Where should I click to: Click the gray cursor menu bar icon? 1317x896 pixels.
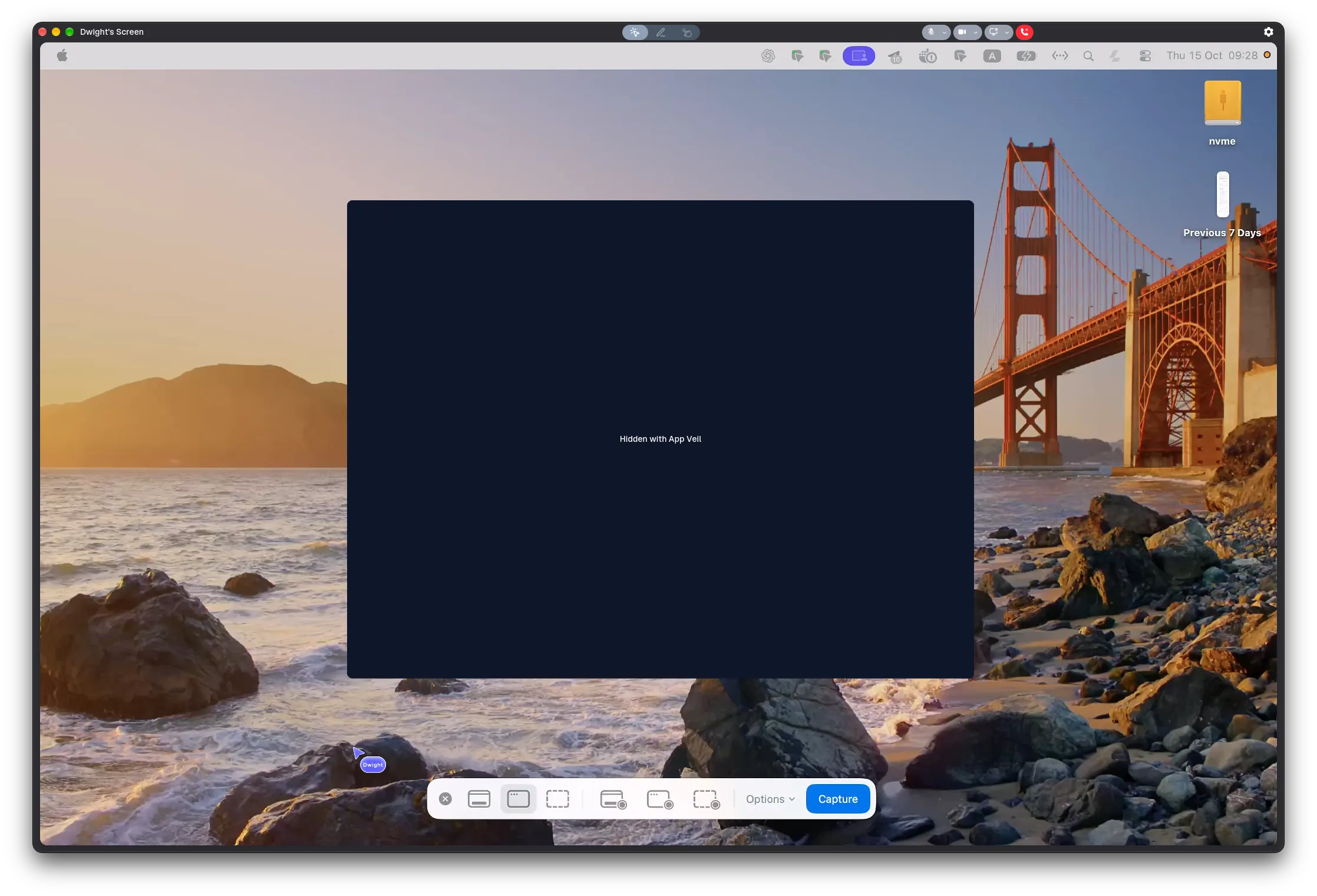pos(960,56)
